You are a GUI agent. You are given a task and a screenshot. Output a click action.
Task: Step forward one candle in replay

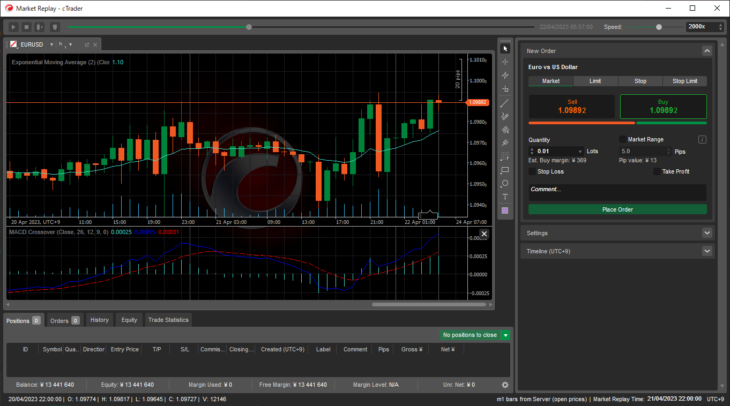(40, 27)
